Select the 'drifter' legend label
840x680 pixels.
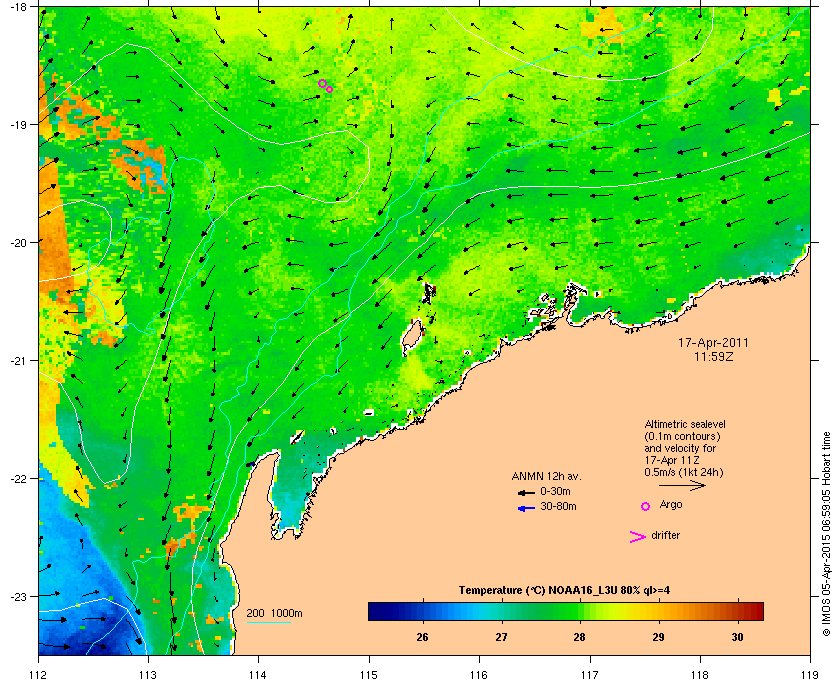[x=665, y=535]
